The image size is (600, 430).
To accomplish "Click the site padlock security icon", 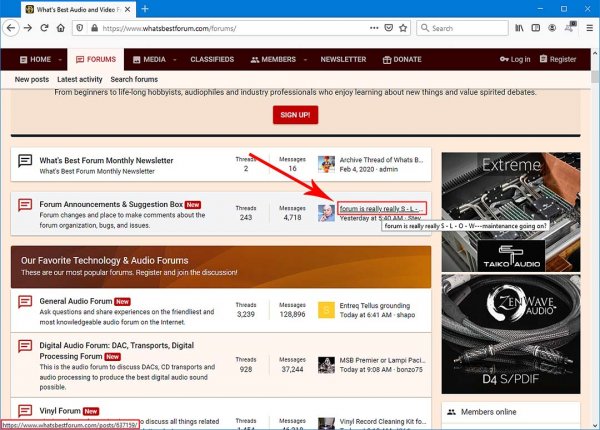I will point(94,28).
